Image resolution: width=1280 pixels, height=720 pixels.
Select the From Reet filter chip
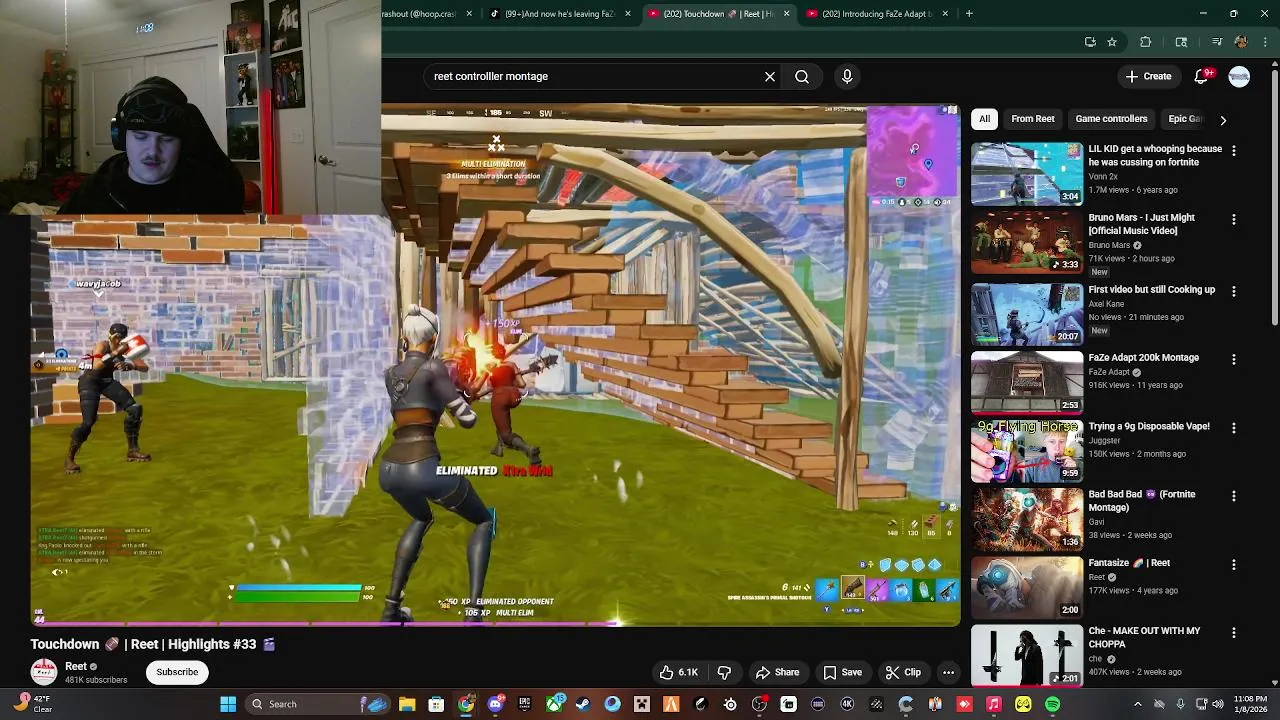coord(1032,119)
